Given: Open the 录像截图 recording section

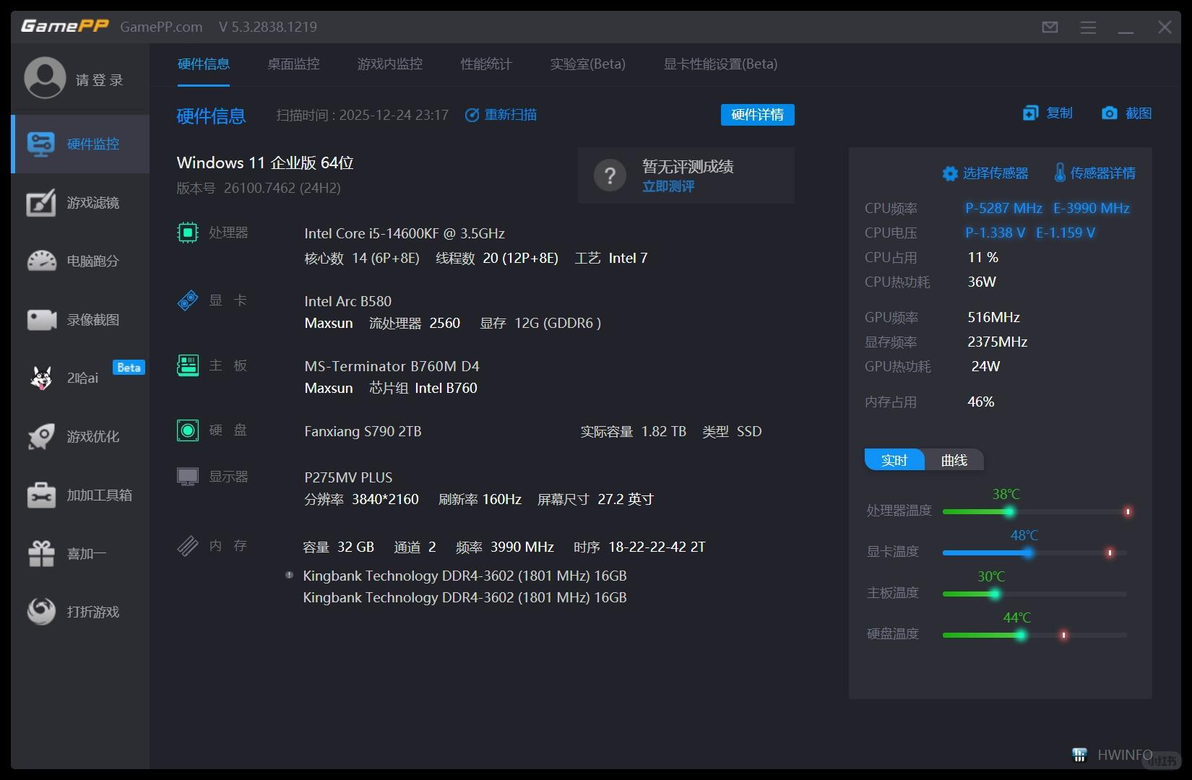Looking at the screenshot, I should [x=81, y=319].
